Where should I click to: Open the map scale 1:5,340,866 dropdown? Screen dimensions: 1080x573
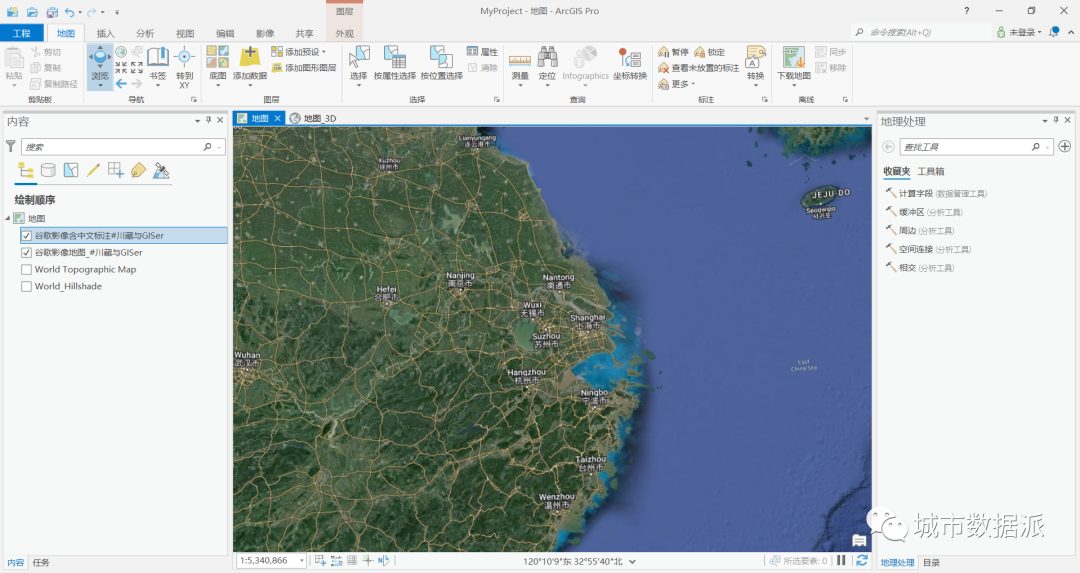302,561
